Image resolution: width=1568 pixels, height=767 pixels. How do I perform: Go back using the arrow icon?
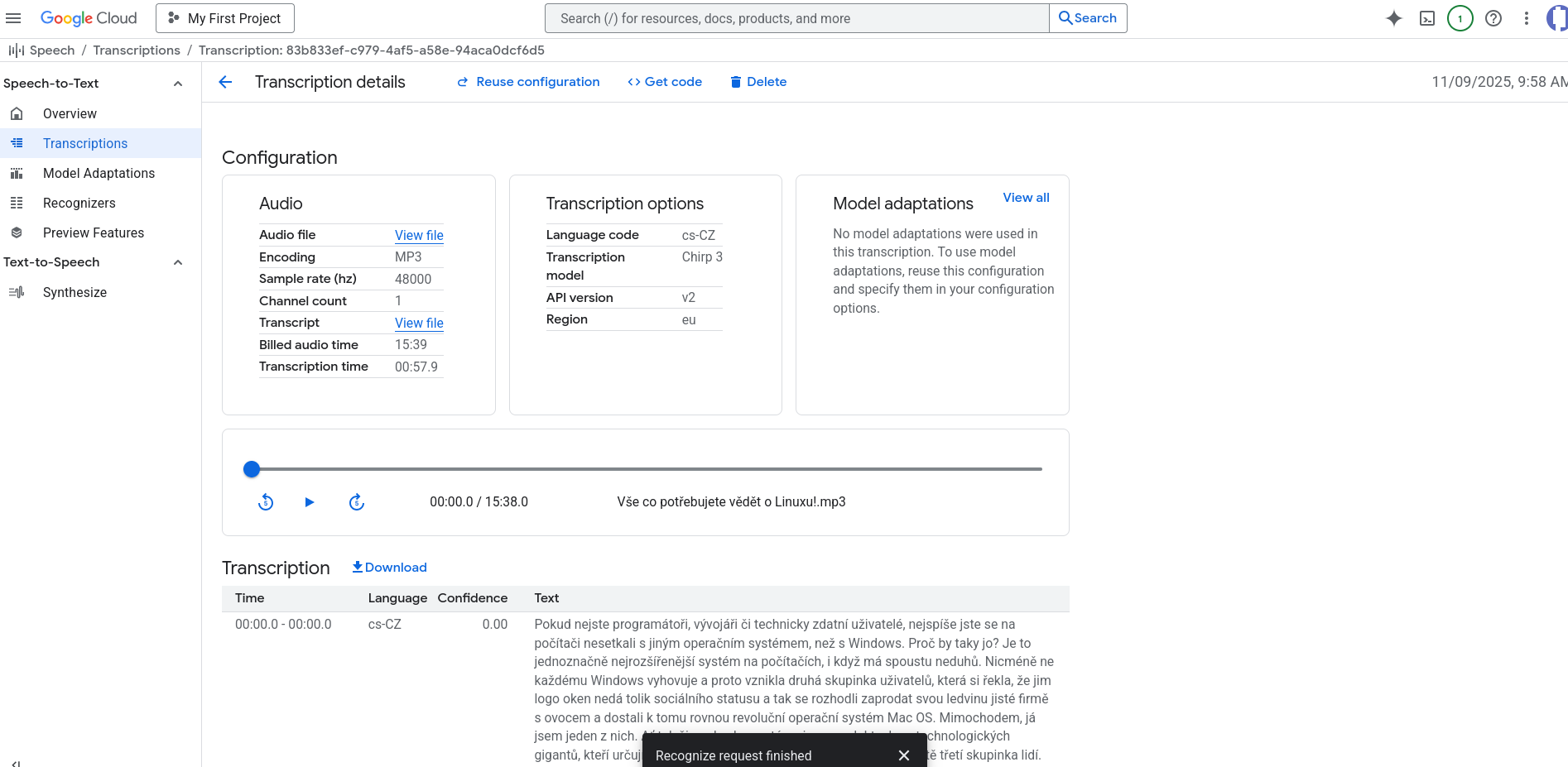coord(225,82)
